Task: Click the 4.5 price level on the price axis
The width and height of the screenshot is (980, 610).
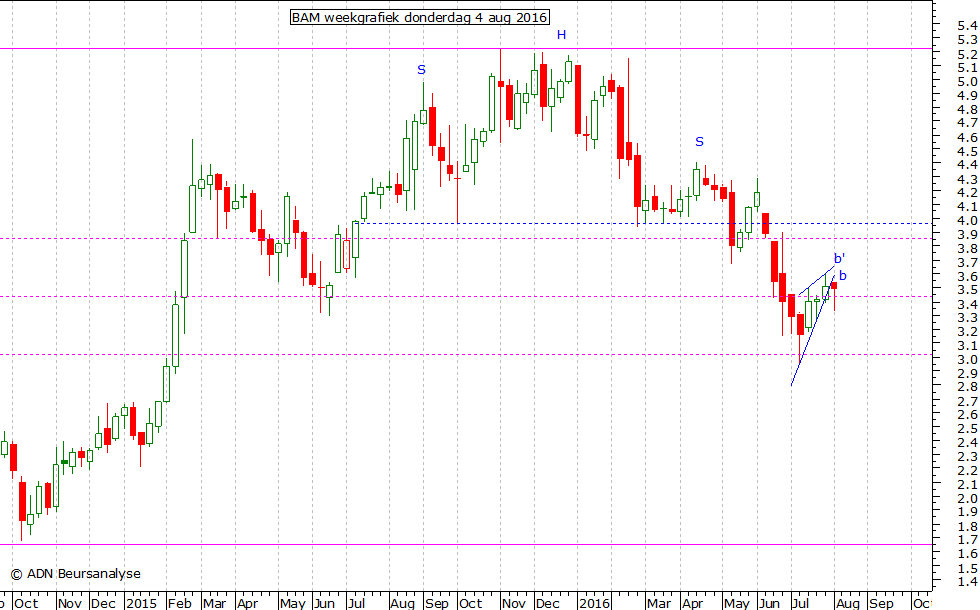Action: pyautogui.click(x=967, y=151)
